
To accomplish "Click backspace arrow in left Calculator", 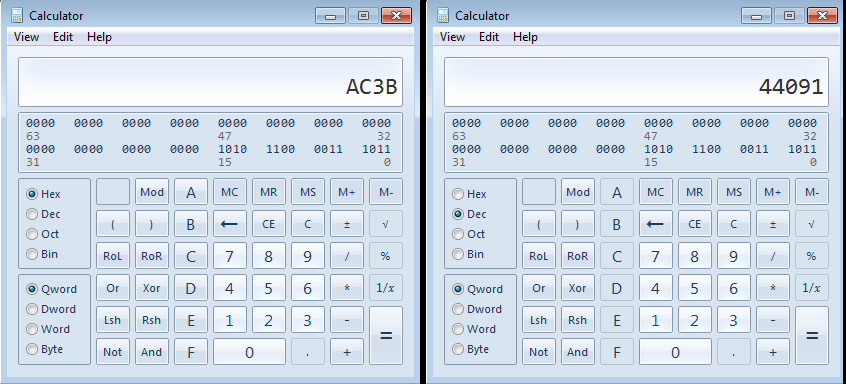I will [230, 224].
